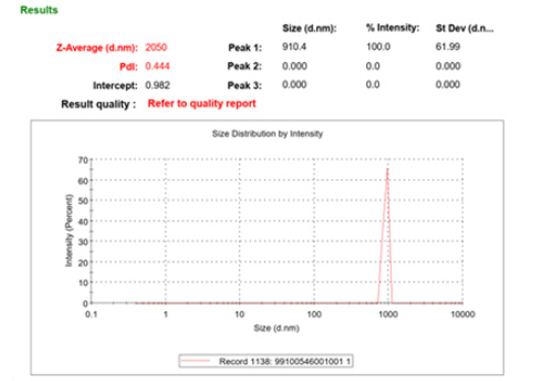Screen dimensions: 536x381
Task: Click the y-axis tick label 10
Action: pyautogui.click(x=83, y=283)
